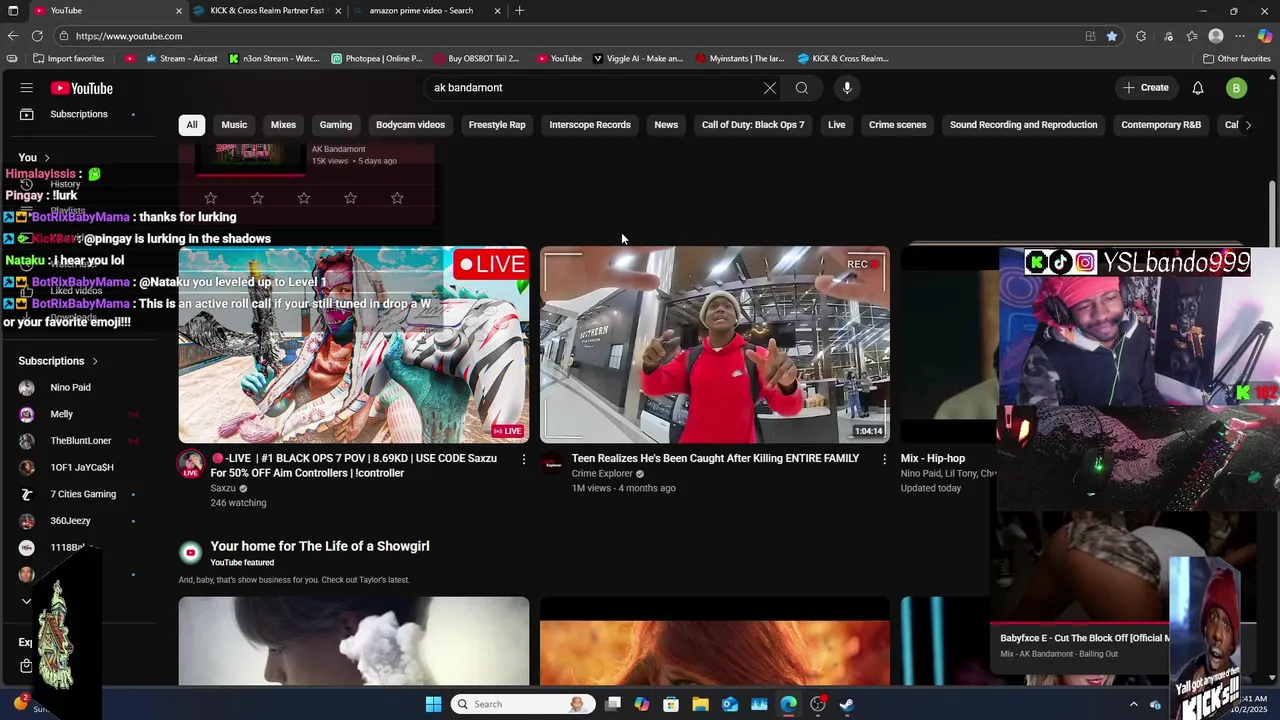Filter by Call of Duty: Black Ops 7
The height and width of the screenshot is (720, 1280).
(x=753, y=125)
